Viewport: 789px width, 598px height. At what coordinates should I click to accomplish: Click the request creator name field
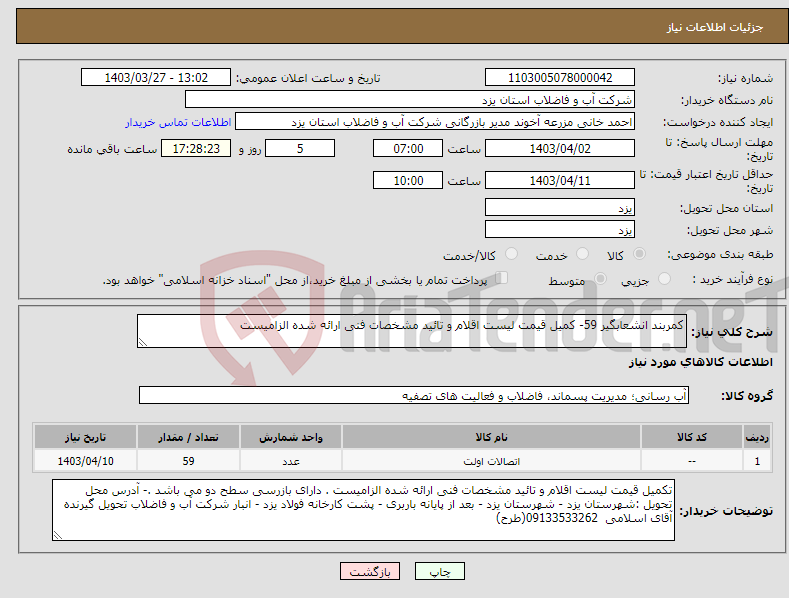tap(435, 122)
